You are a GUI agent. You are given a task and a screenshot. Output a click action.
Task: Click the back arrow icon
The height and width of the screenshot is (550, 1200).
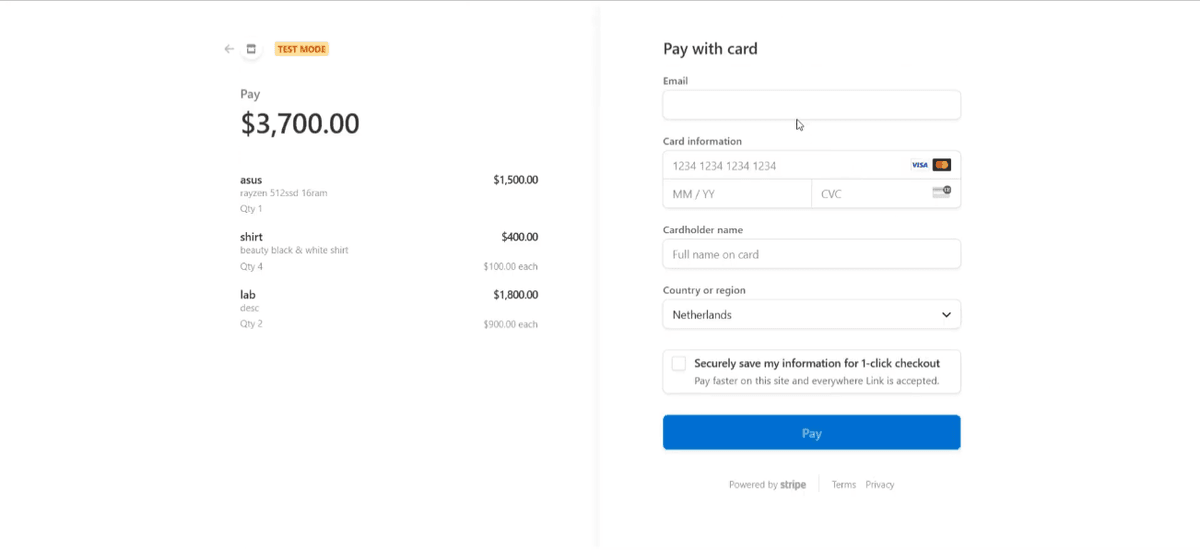(229, 49)
